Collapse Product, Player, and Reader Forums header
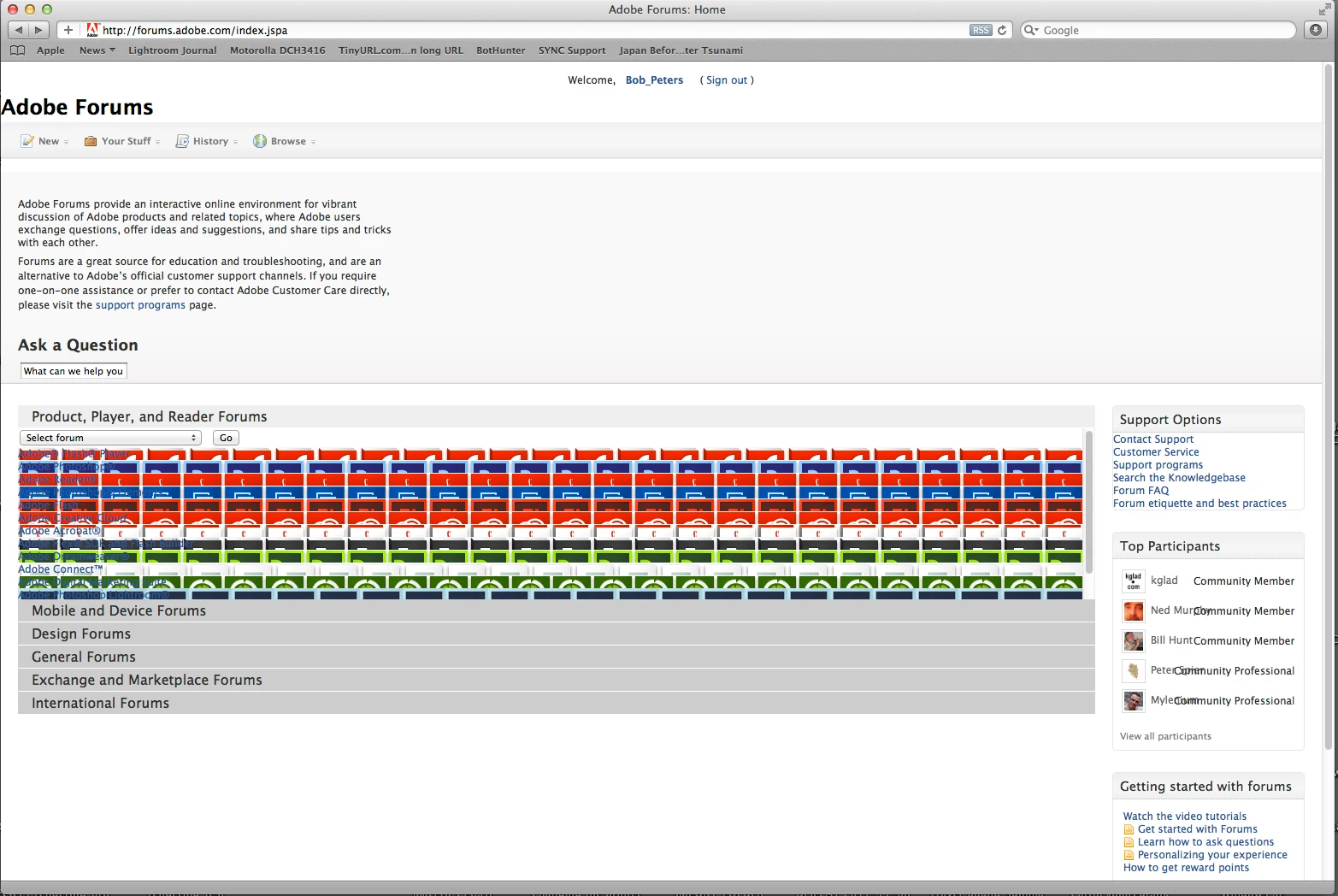 (x=556, y=416)
